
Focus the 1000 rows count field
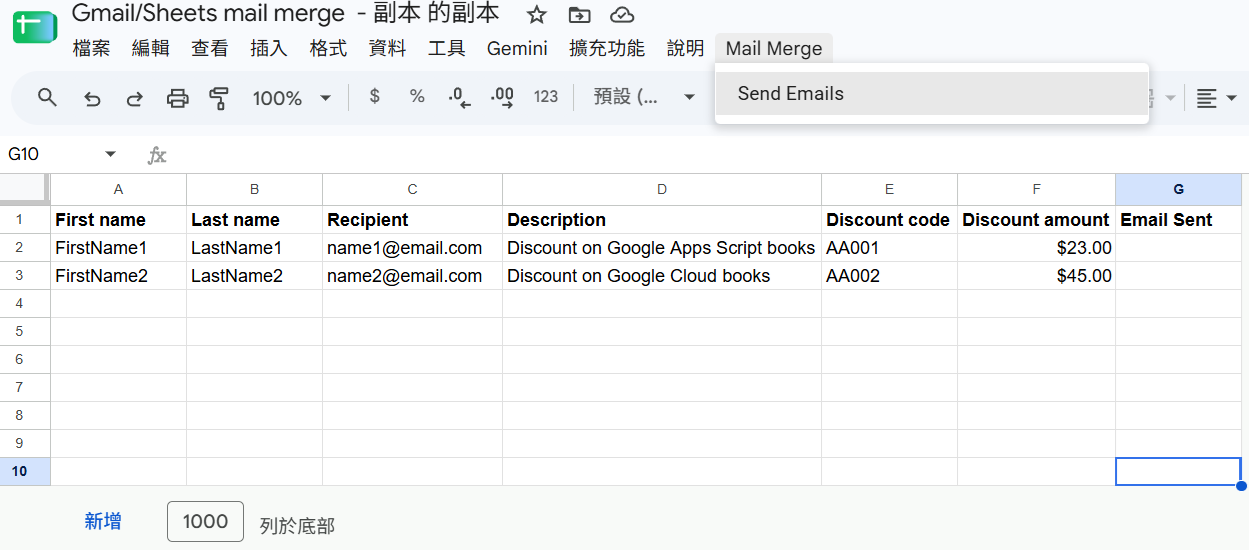(x=205, y=521)
